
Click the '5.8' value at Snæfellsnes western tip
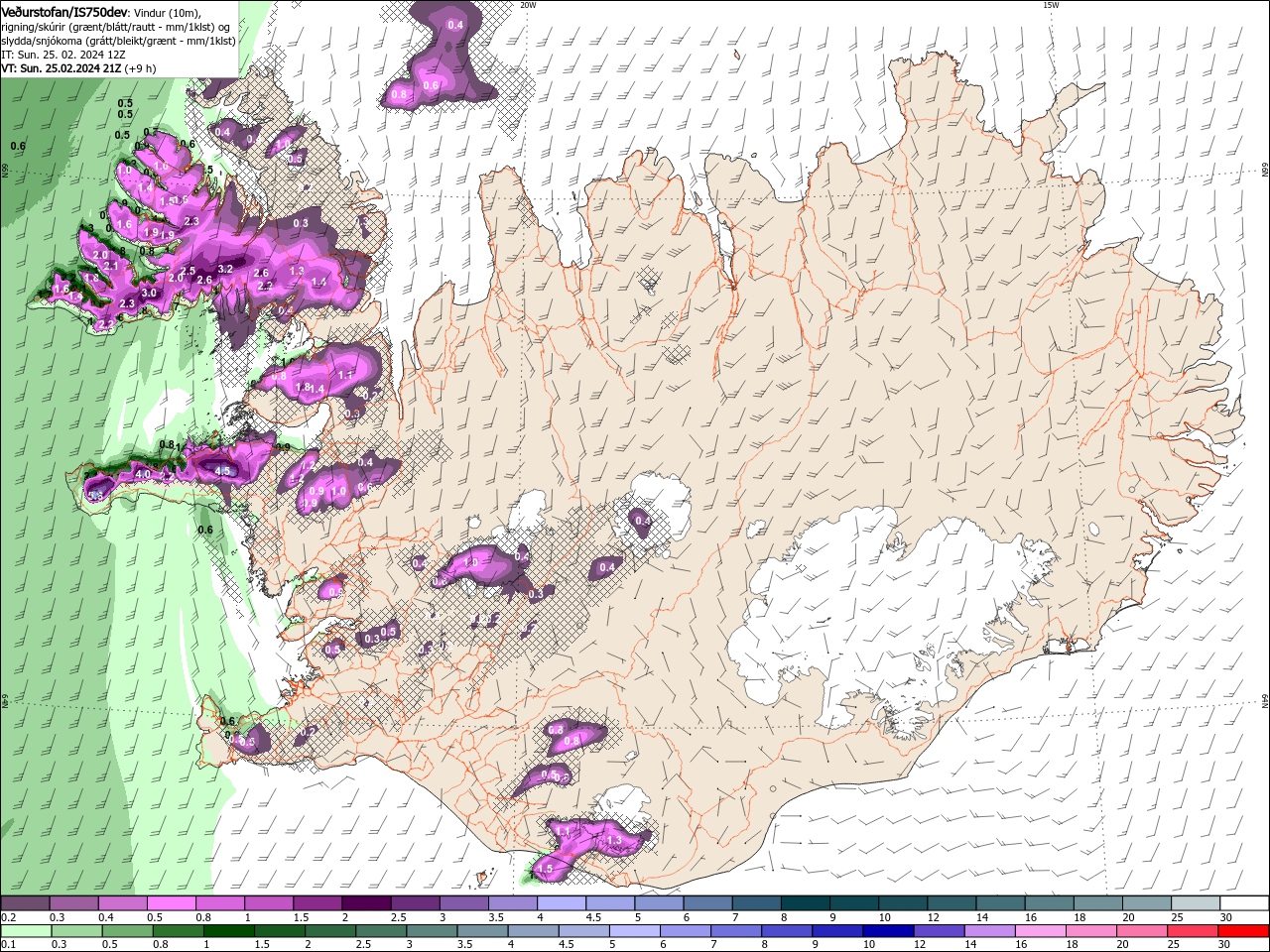(x=96, y=495)
